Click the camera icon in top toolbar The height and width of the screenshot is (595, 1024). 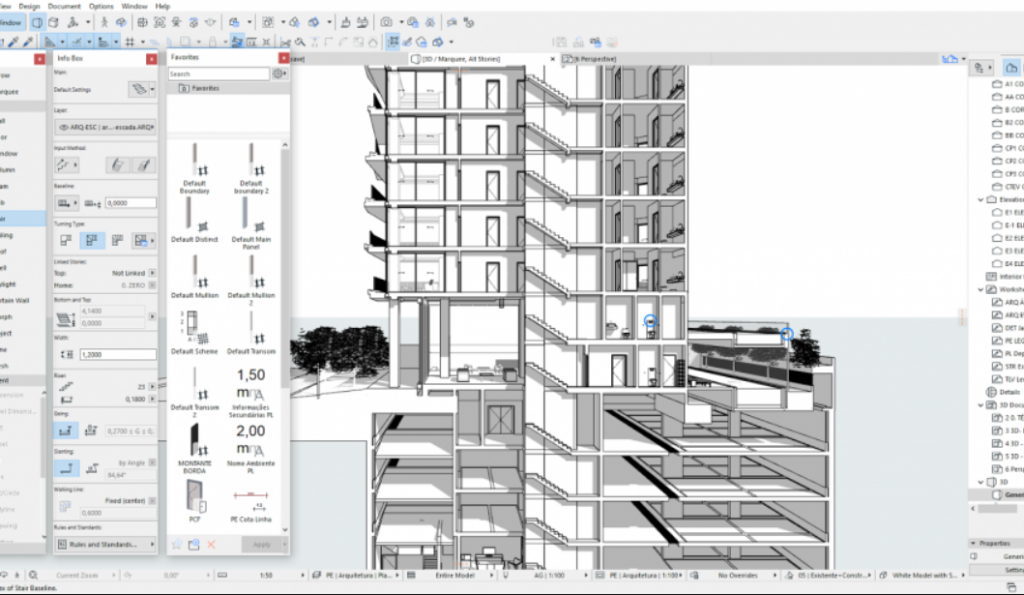386,21
